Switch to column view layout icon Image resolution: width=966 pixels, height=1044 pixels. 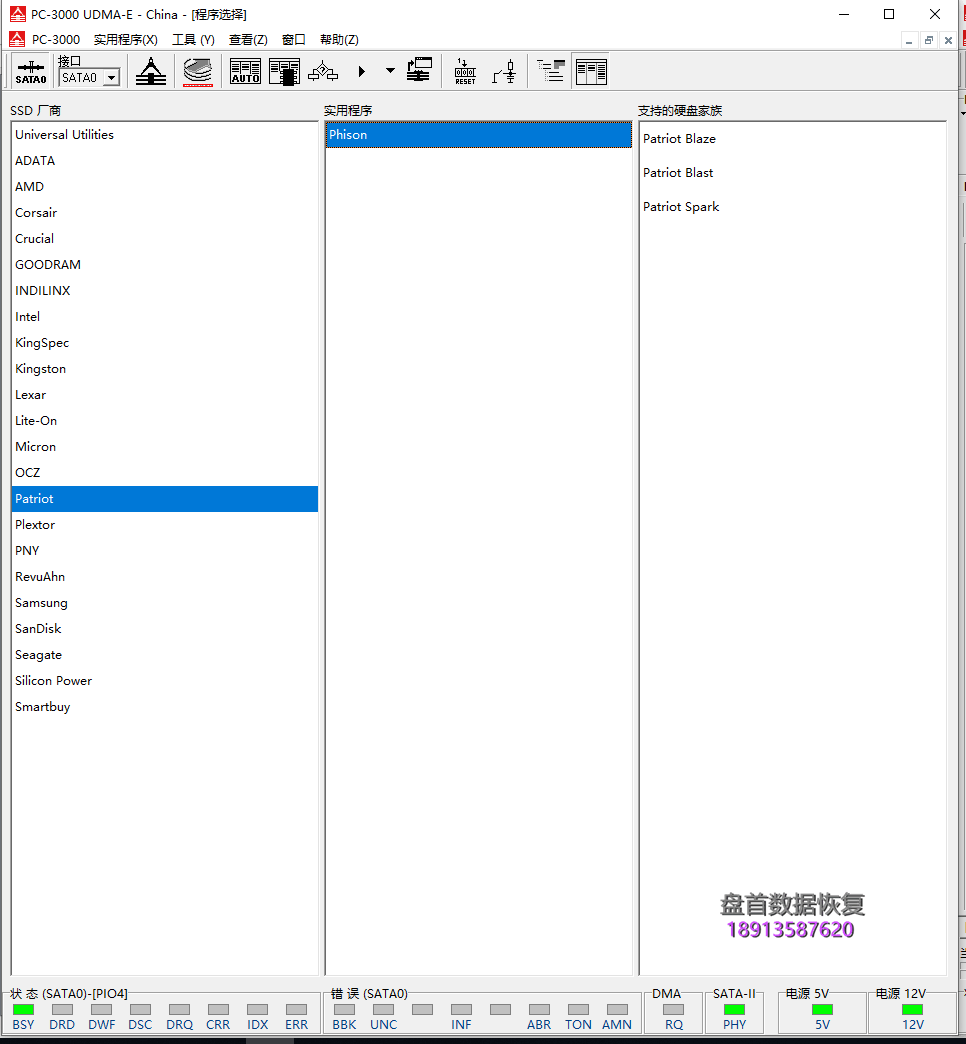(591, 71)
